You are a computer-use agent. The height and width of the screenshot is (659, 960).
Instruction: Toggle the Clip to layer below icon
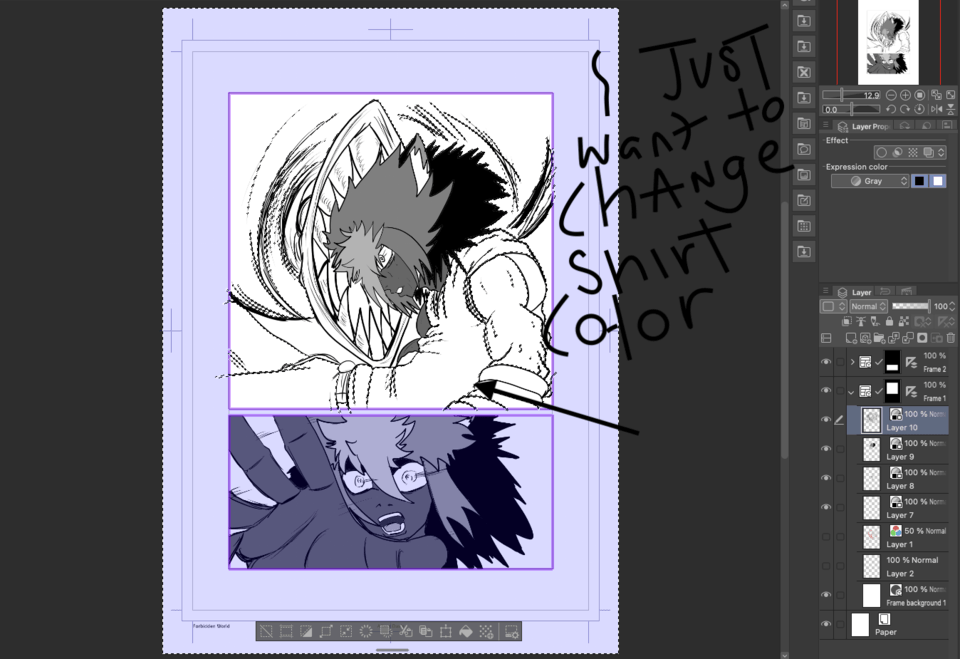tap(847, 321)
